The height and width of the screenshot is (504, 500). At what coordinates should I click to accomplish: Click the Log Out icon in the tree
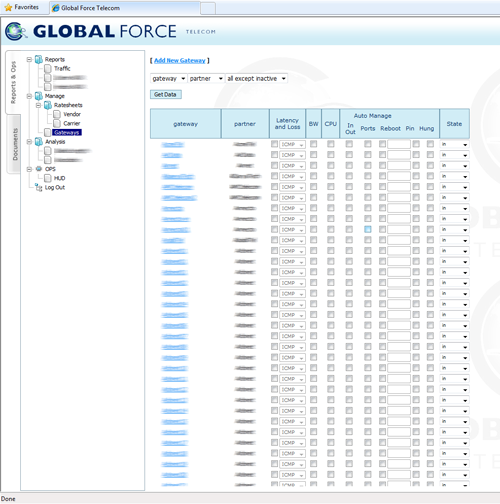tap(39, 187)
